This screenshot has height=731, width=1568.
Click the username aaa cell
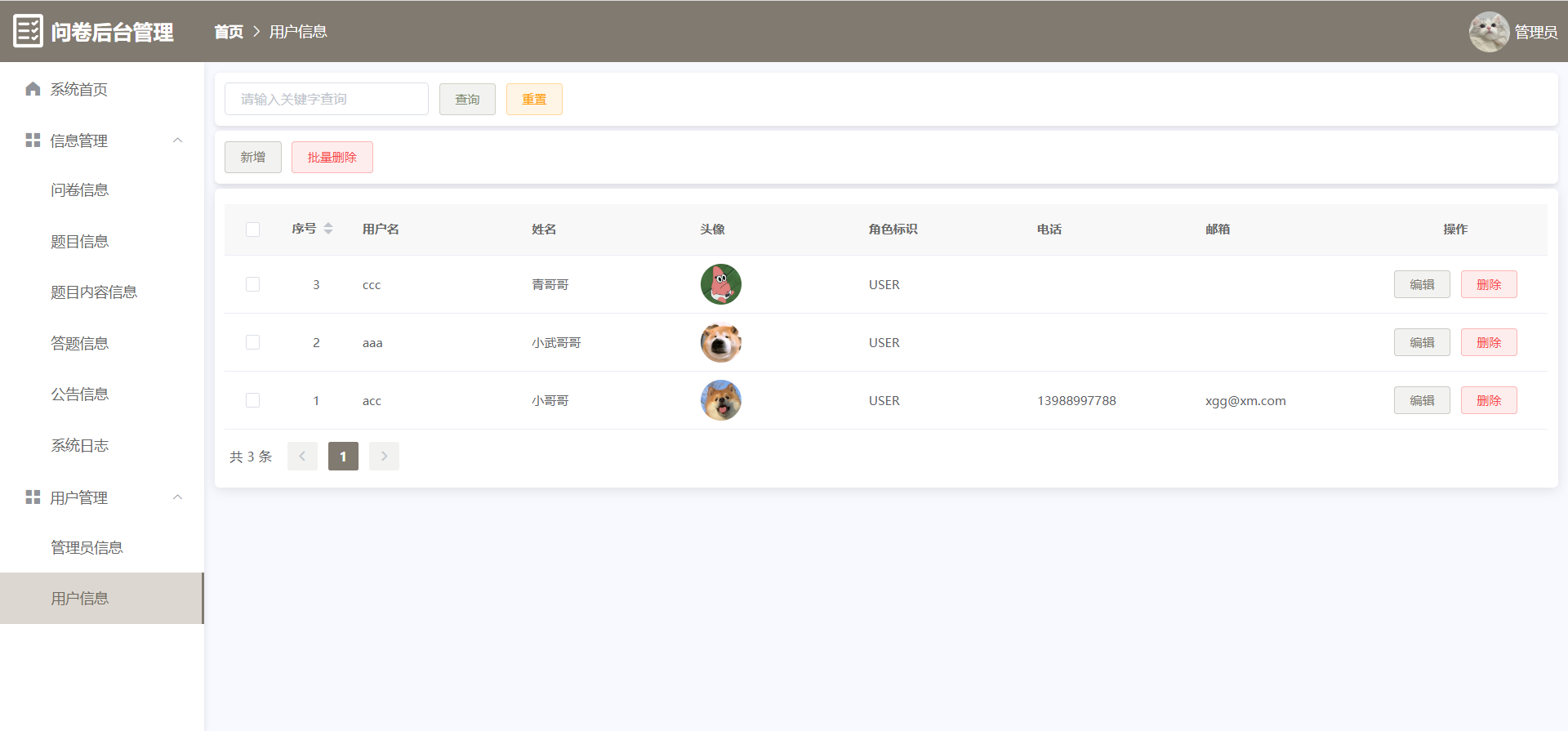[x=372, y=343]
